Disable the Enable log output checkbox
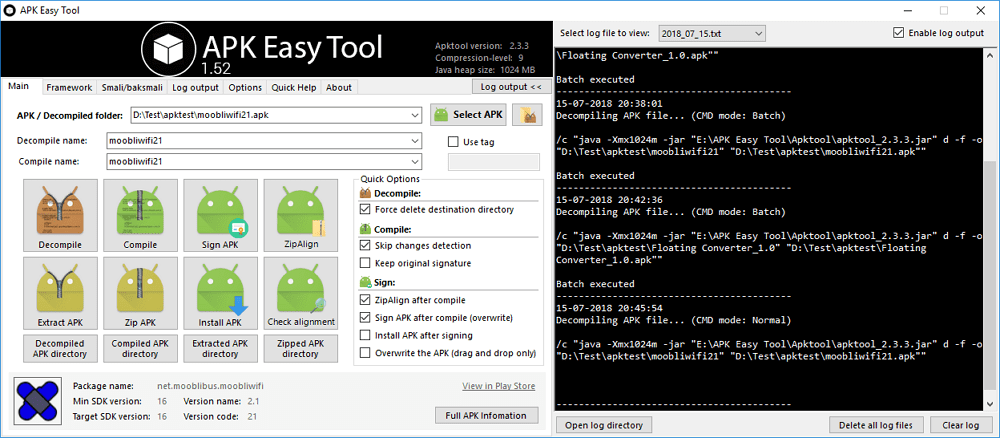Viewport: 1000px width, 438px height. [898, 33]
